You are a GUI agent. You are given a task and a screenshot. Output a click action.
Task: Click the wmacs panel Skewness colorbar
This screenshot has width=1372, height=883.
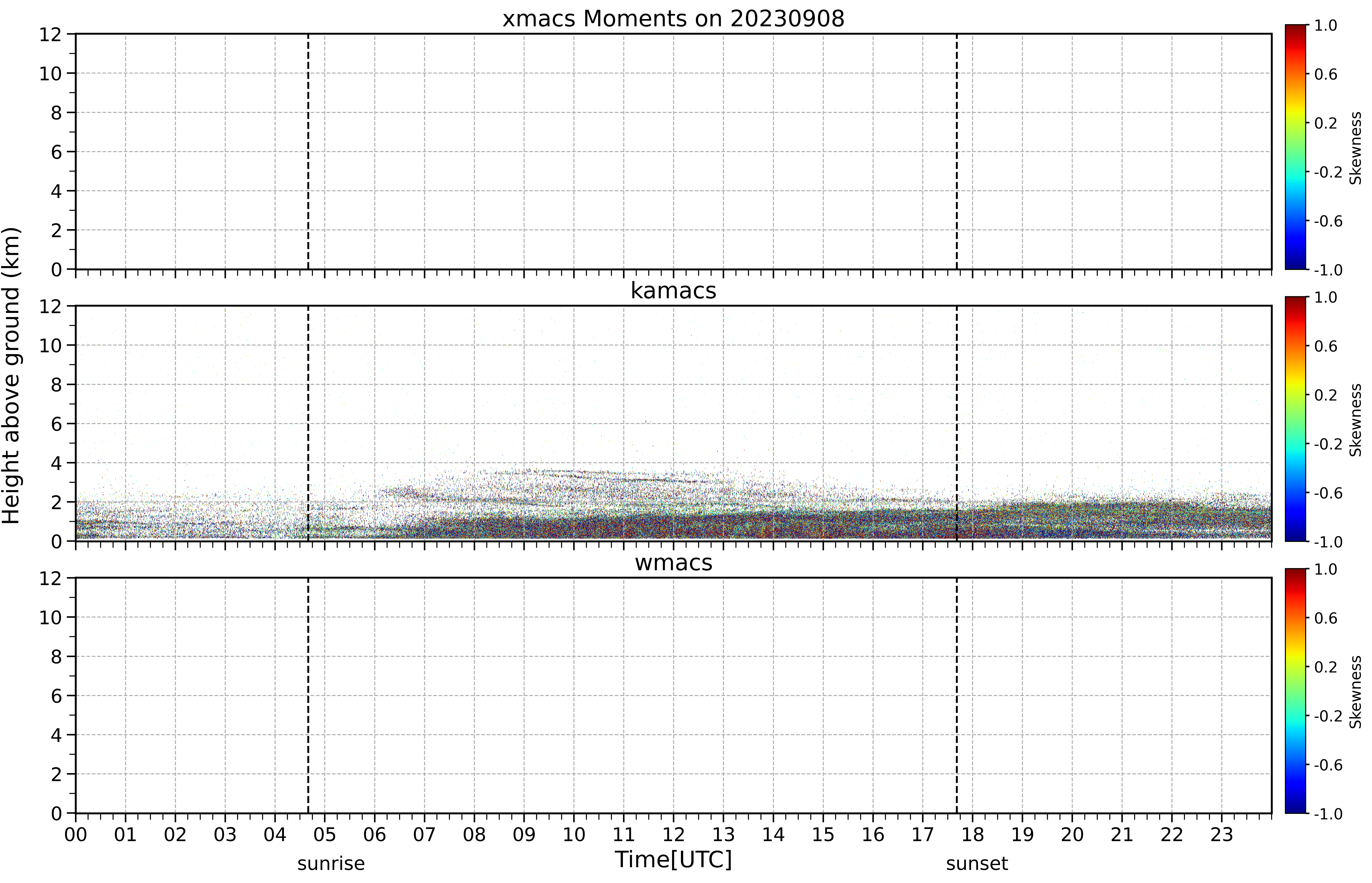[1295, 691]
